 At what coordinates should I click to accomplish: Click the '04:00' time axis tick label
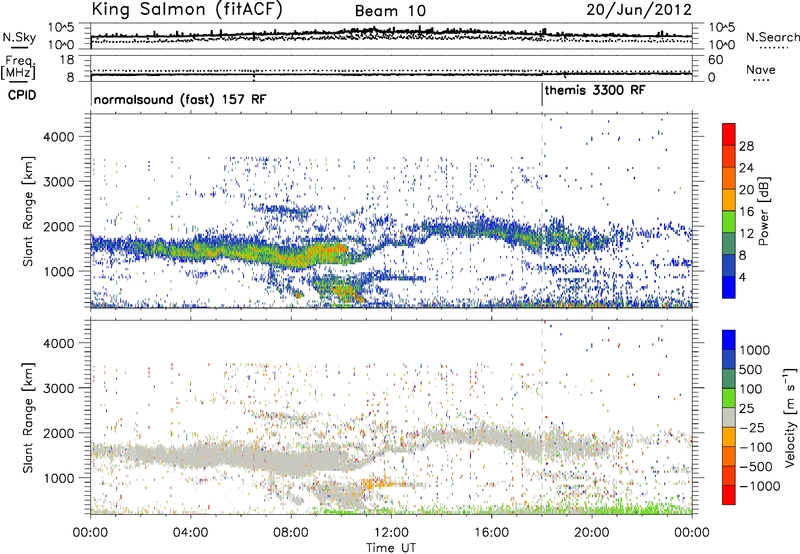coord(191,533)
